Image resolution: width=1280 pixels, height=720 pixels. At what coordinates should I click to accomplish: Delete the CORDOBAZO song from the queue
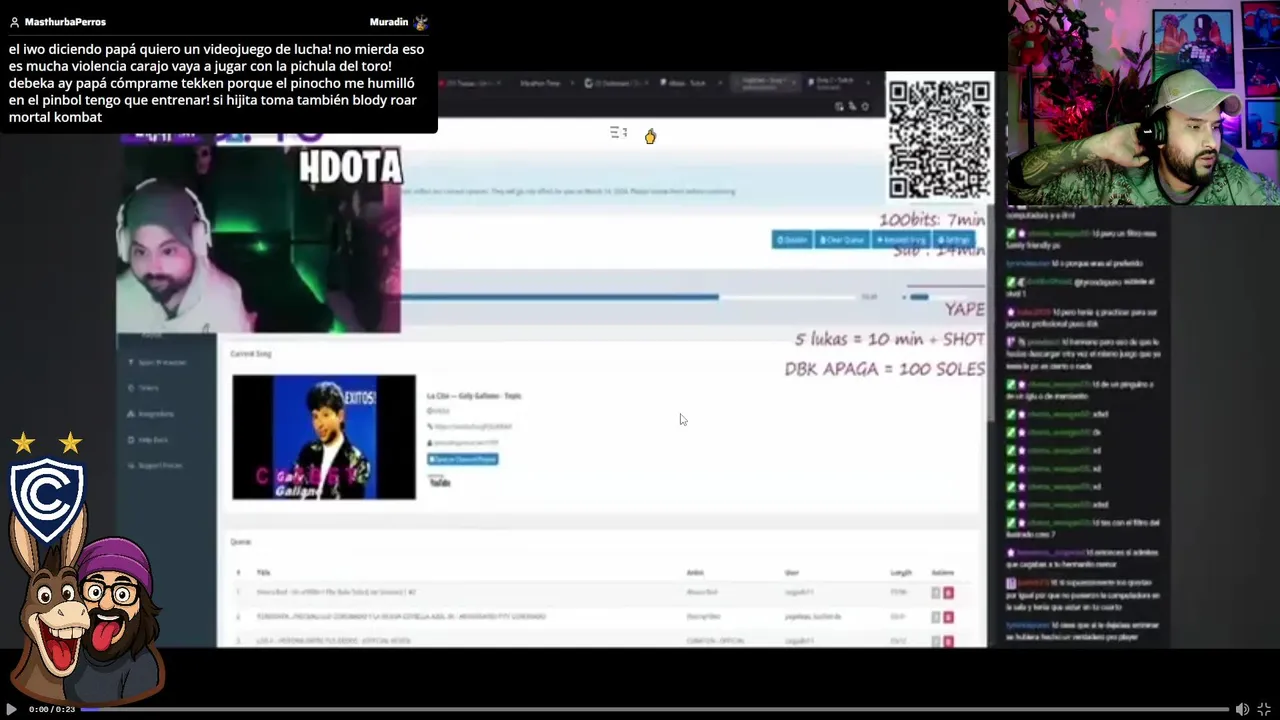[x=948, y=617]
